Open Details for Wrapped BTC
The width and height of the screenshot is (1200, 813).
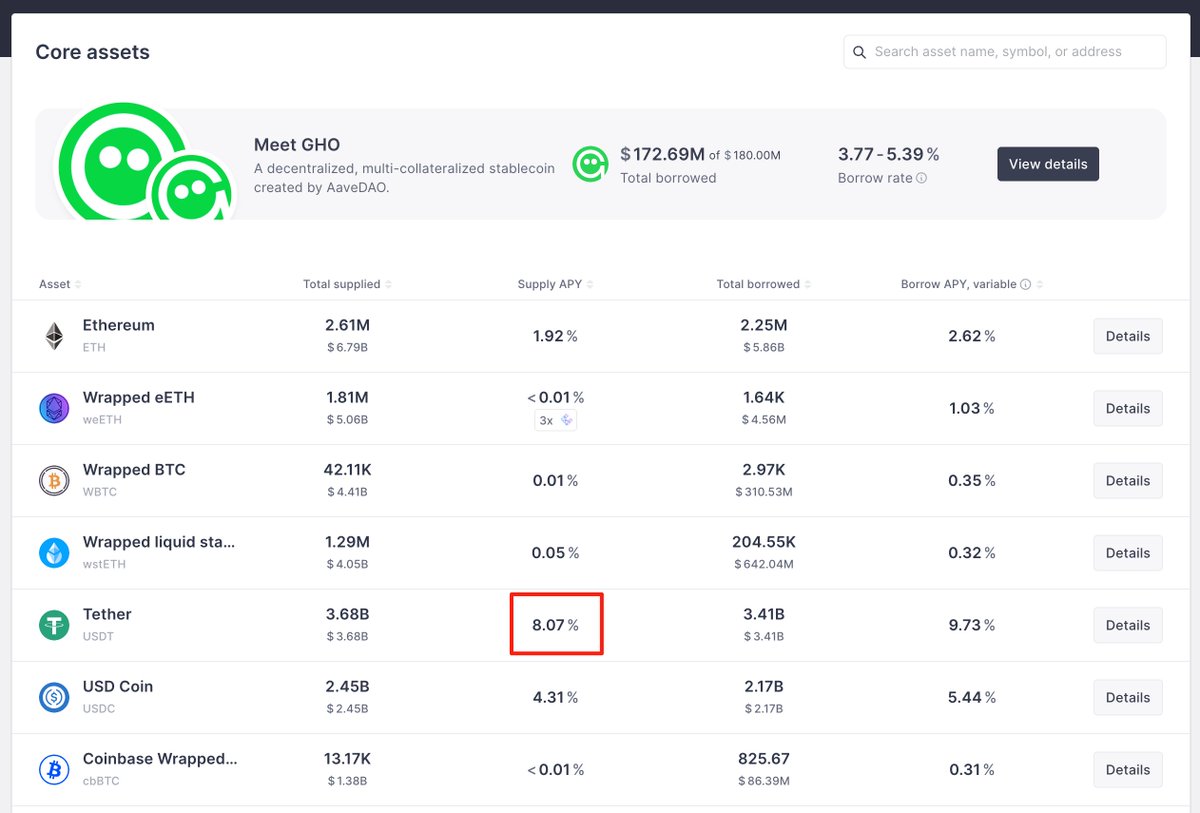point(1128,481)
